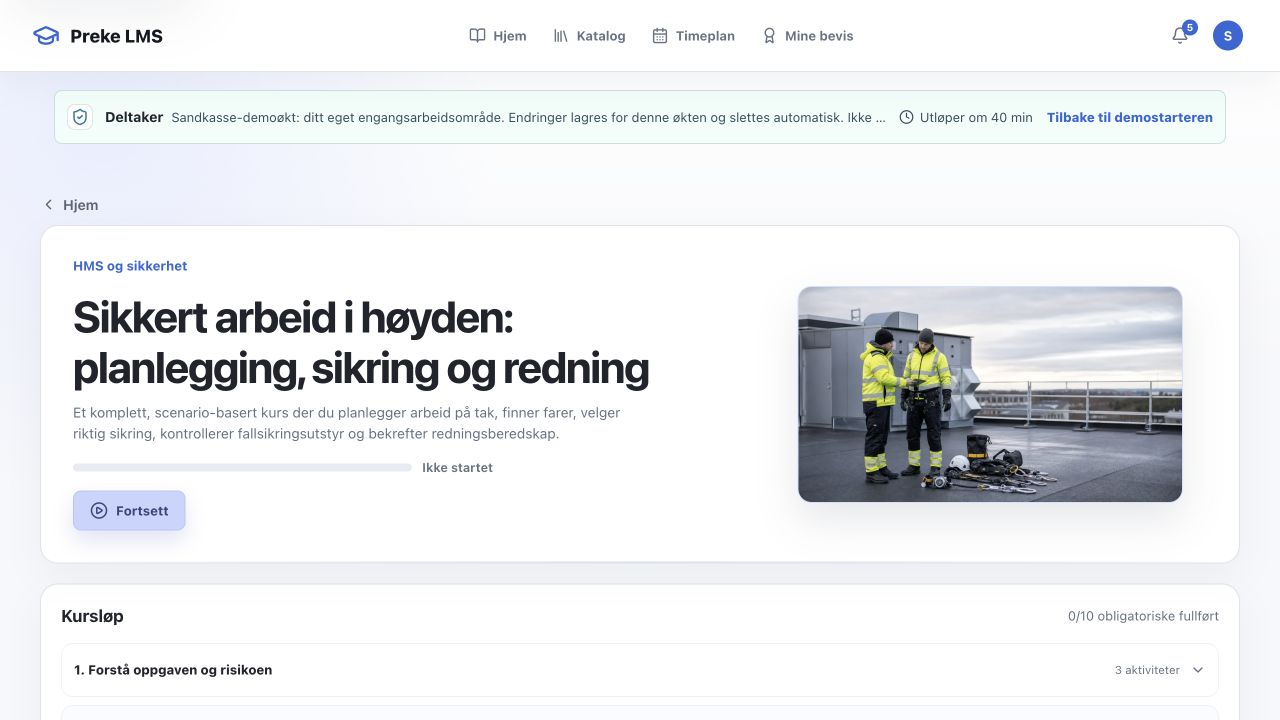This screenshot has height=720, width=1280.
Task: Click the Timeplan calendar icon
Action: pyautogui.click(x=660, y=36)
